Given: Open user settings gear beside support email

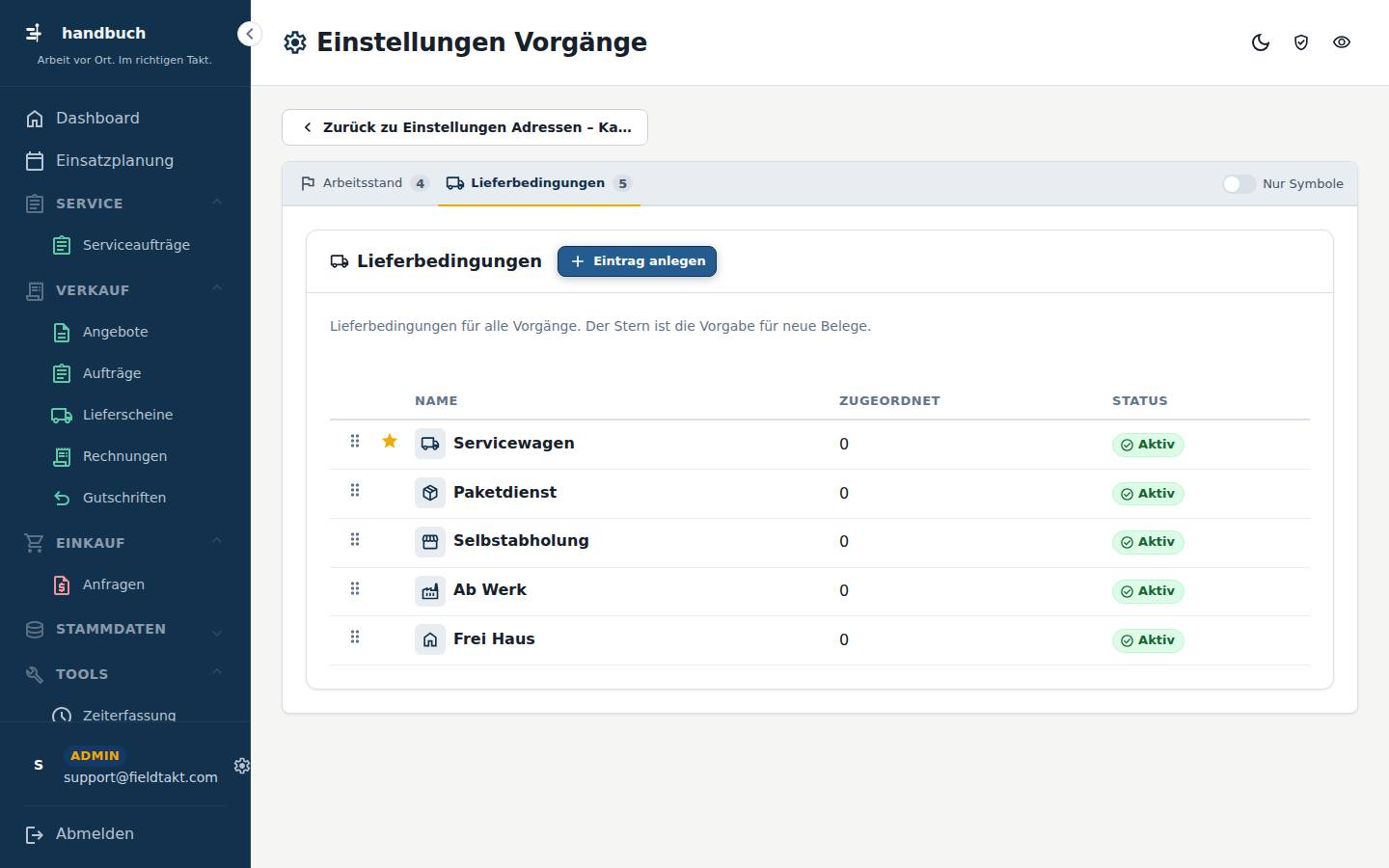Looking at the screenshot, I should pyautogui.click(x=242, y=765).
